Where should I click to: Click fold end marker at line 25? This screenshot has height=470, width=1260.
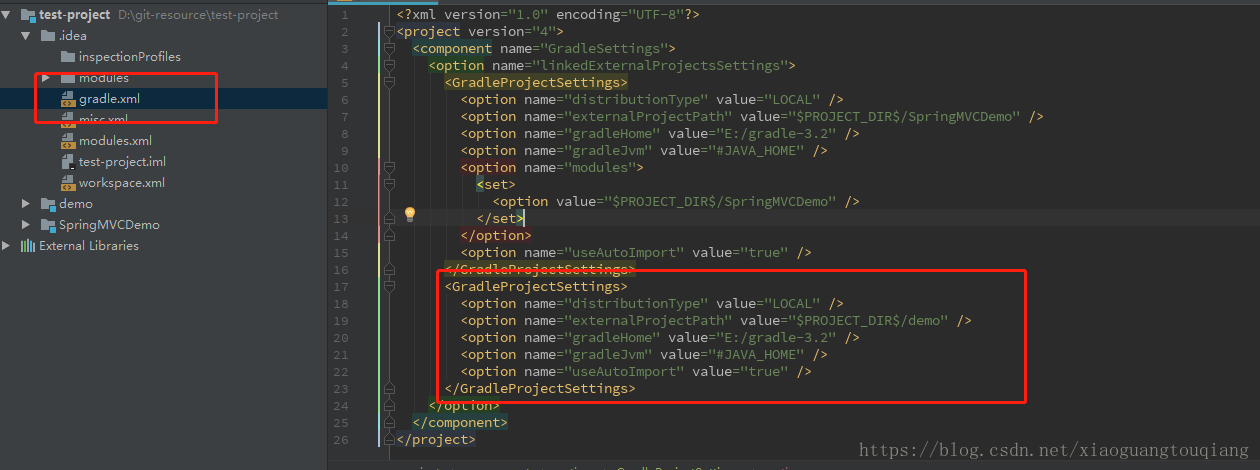pyautogui.click(x=389, y=422)
